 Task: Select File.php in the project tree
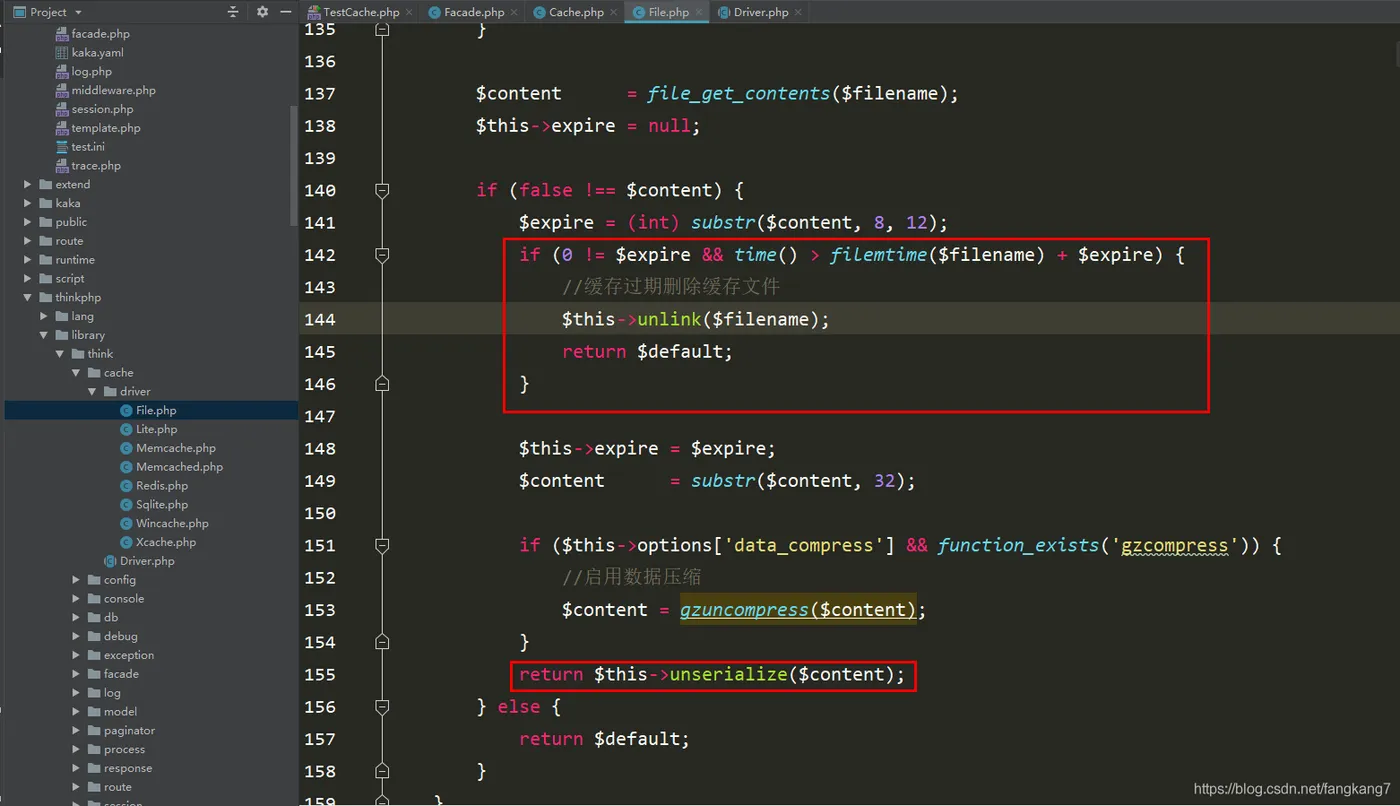tap(151, 410)
